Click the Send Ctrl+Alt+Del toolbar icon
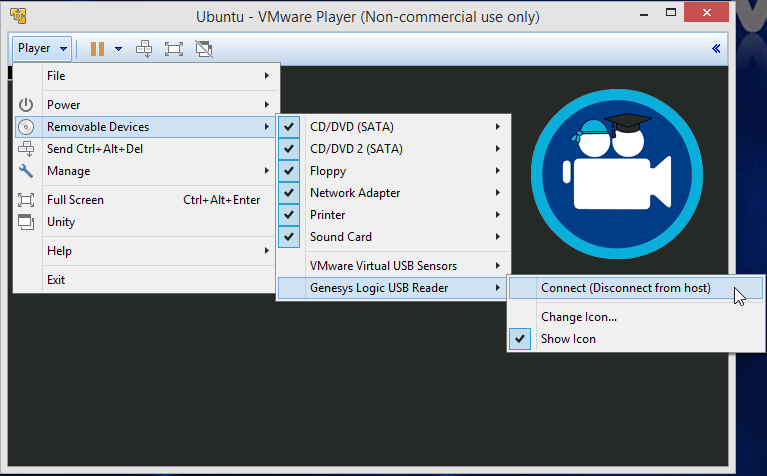The height and width of the screenshot is (476, 767). pyautogui.click(x=144, y=48)
